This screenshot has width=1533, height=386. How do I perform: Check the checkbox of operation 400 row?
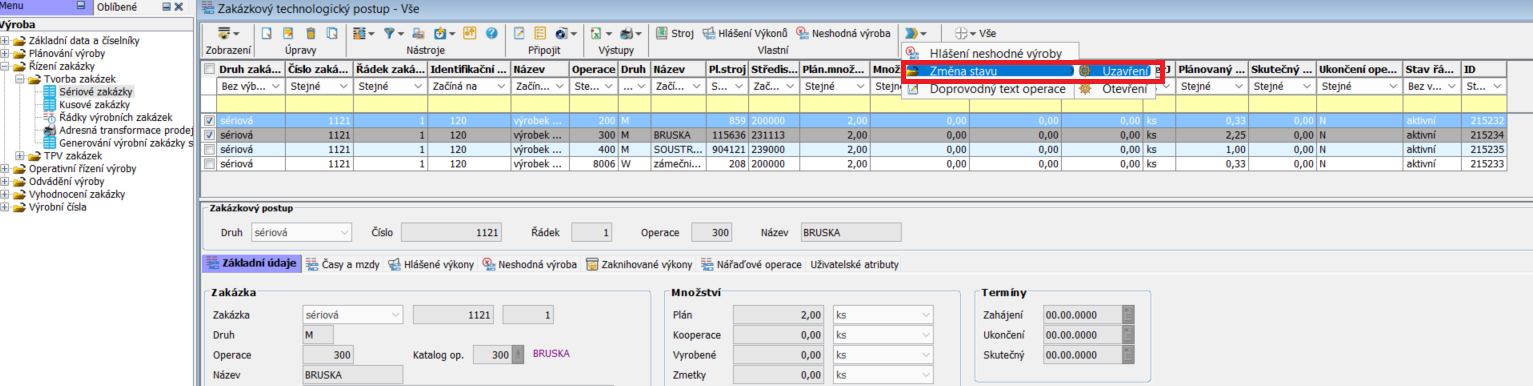(209, 149)
